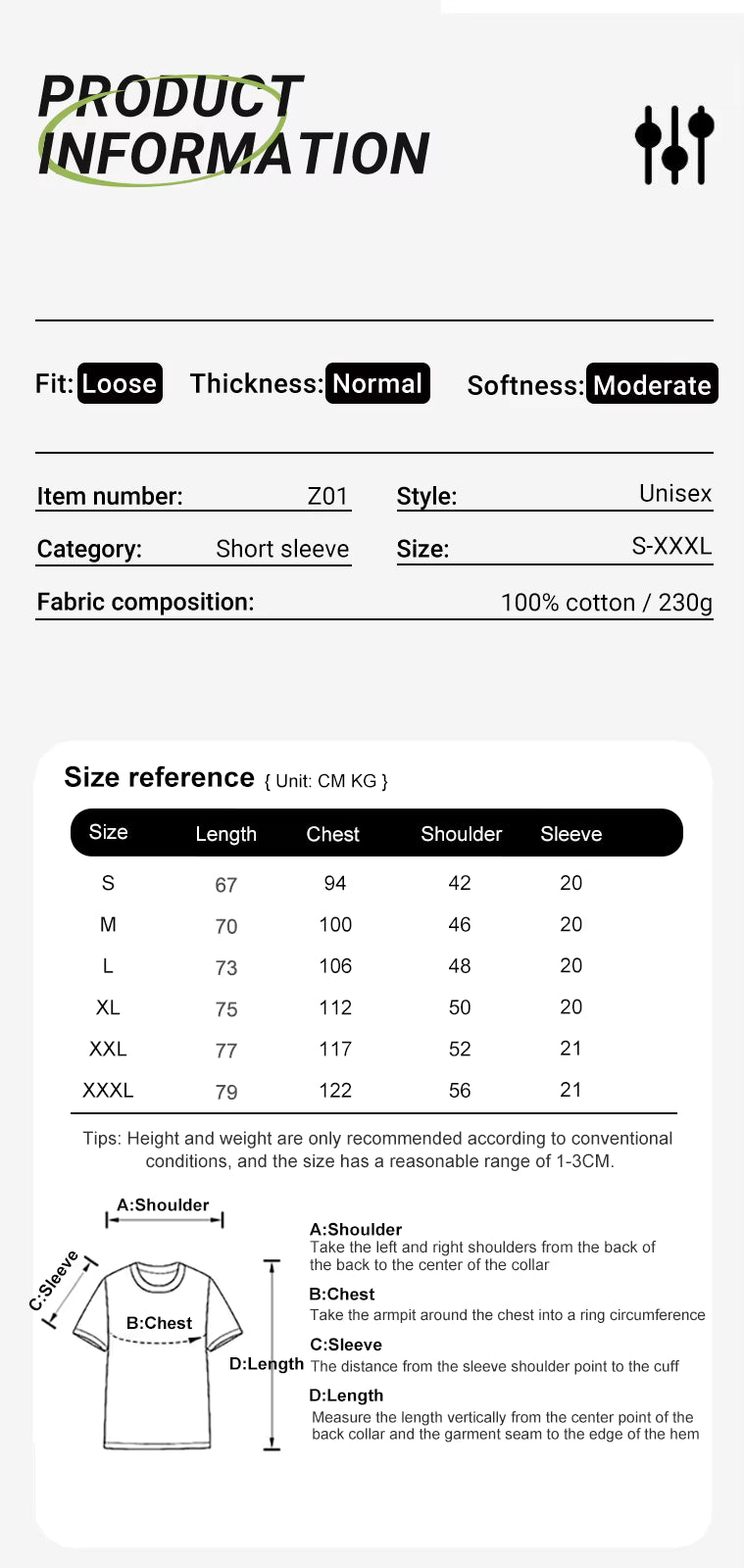The image size is (744, 1568).
Task: Select the XL size row label
Action: pyautogui.click(x=108, y=1007)
